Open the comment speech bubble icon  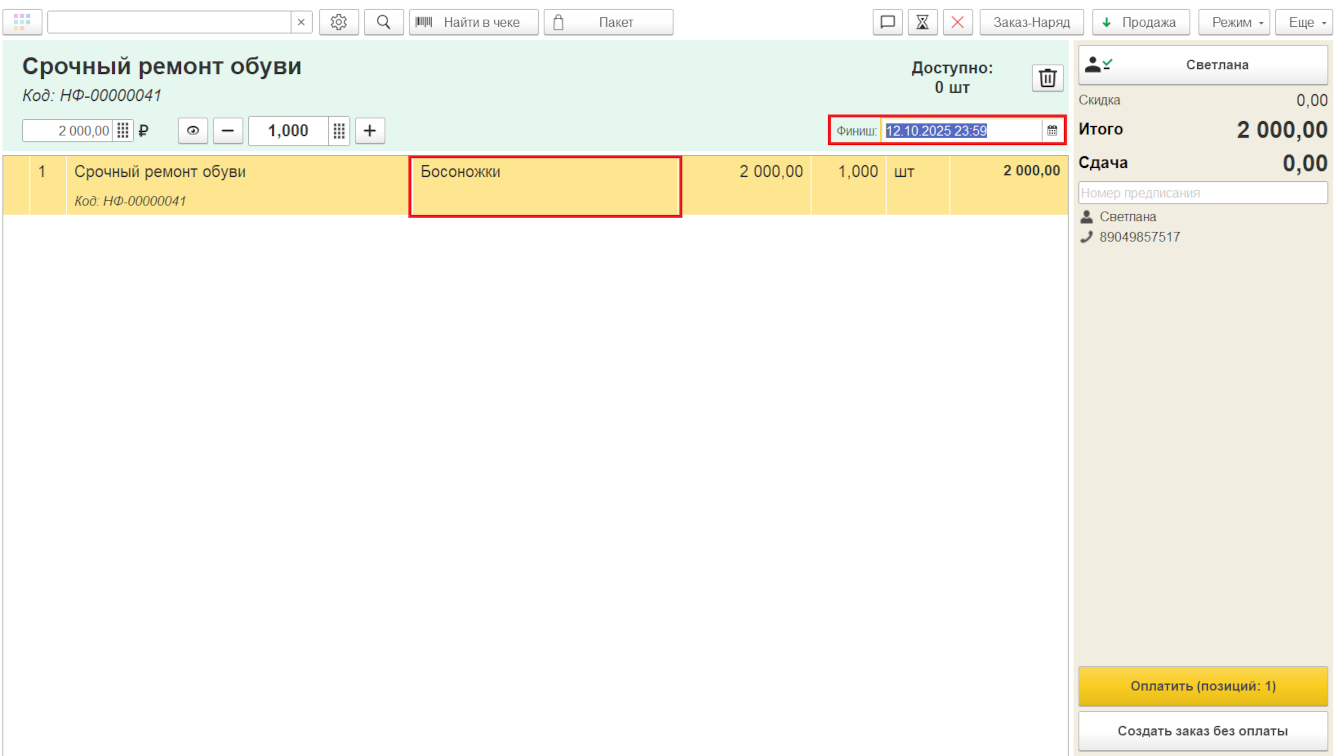pos(887,22)
